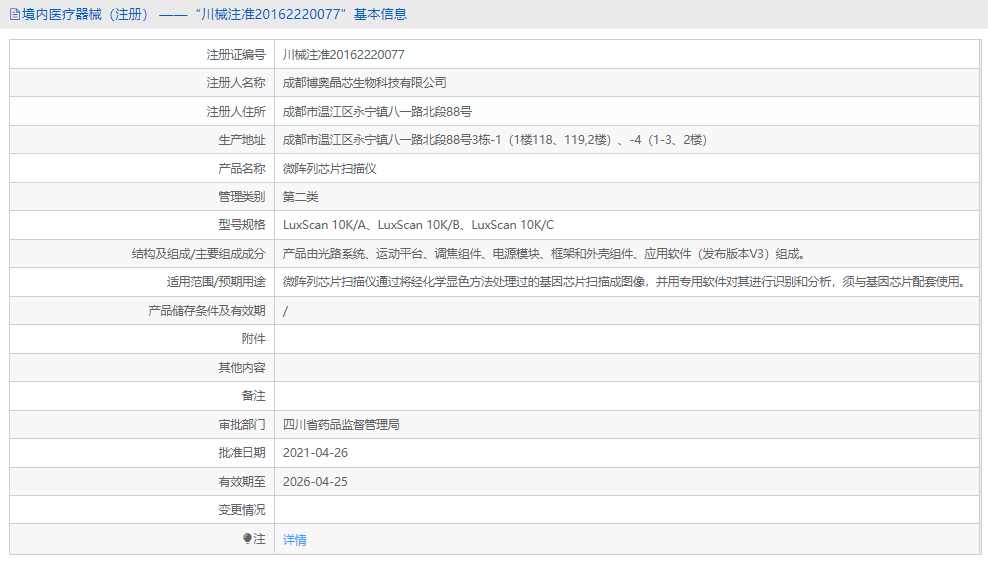Viewport: 988px width, 561px height.
Task: Click the 有效期至 label
Action: click(242, 482)
